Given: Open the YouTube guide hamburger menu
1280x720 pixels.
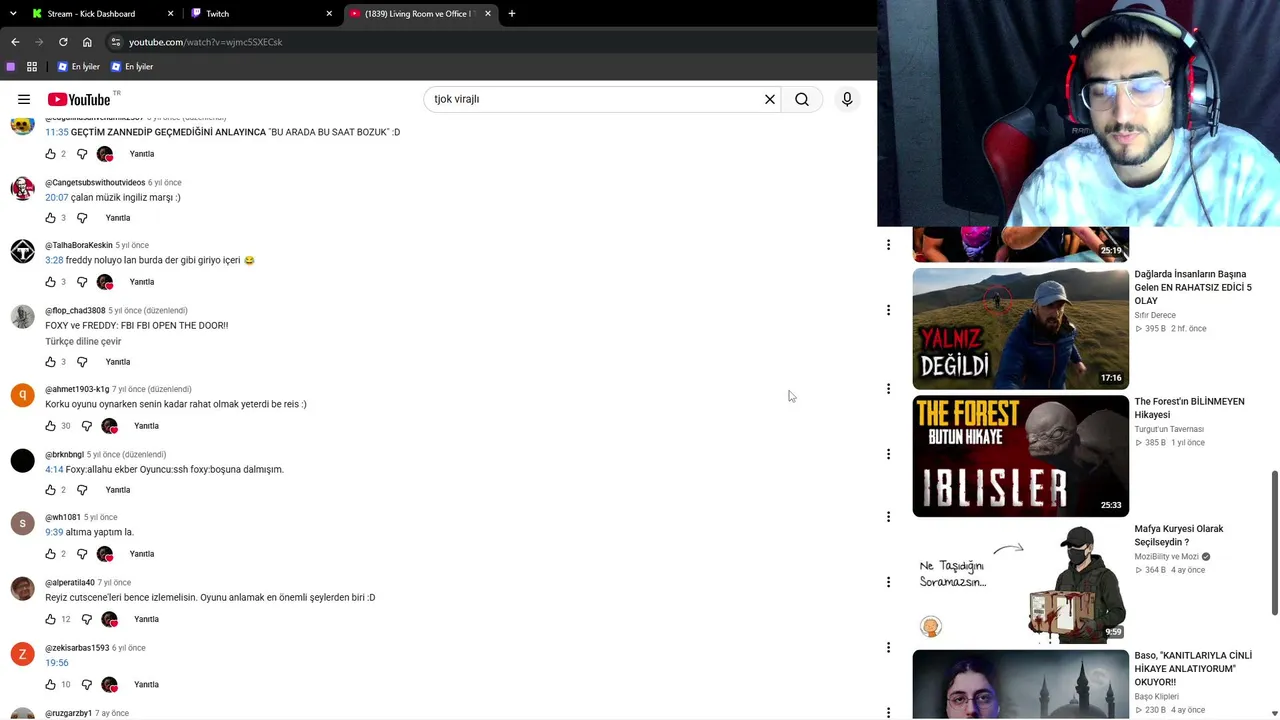Looking at the screenshot, I should [x=24, y=99].
